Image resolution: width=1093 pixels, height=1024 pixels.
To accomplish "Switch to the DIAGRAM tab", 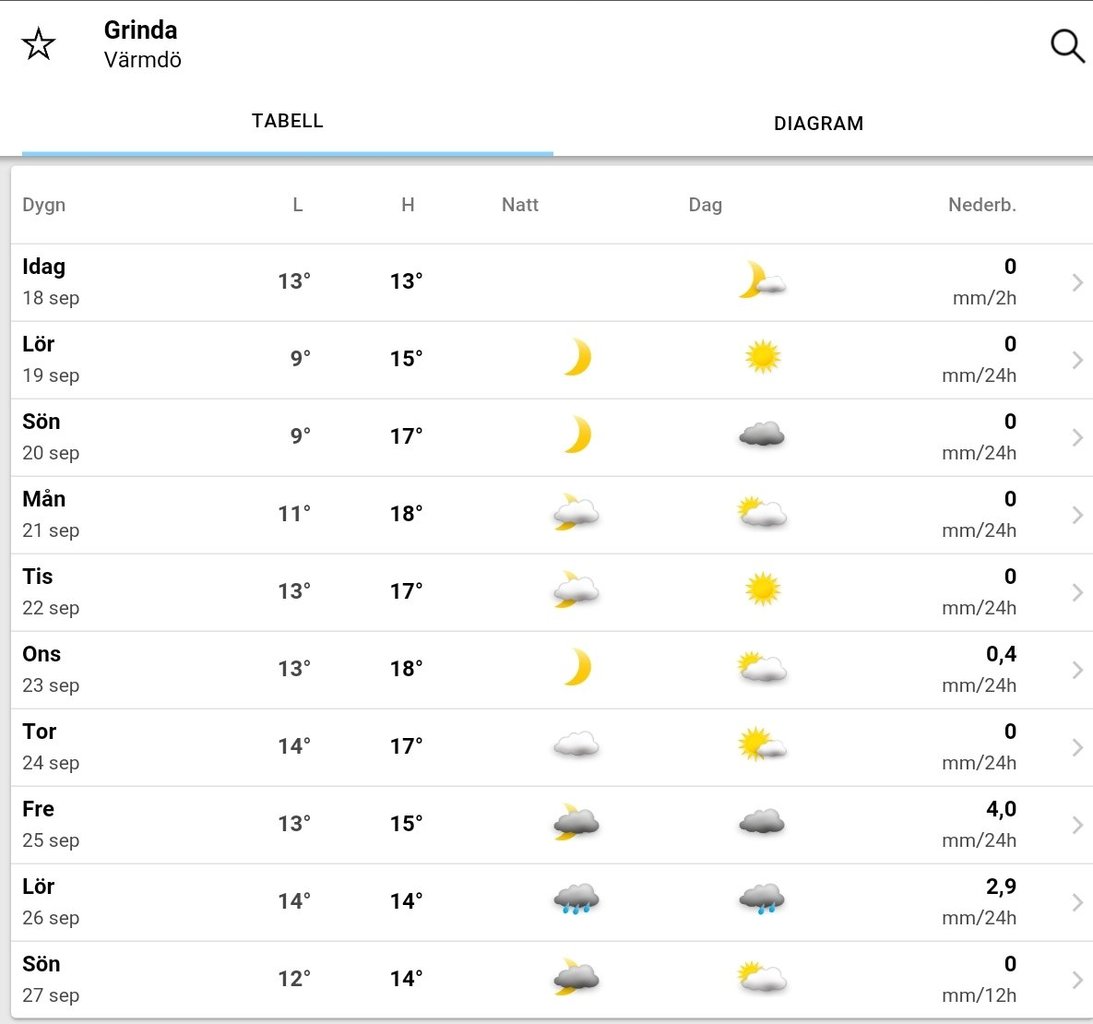I will tap(818, 124).
